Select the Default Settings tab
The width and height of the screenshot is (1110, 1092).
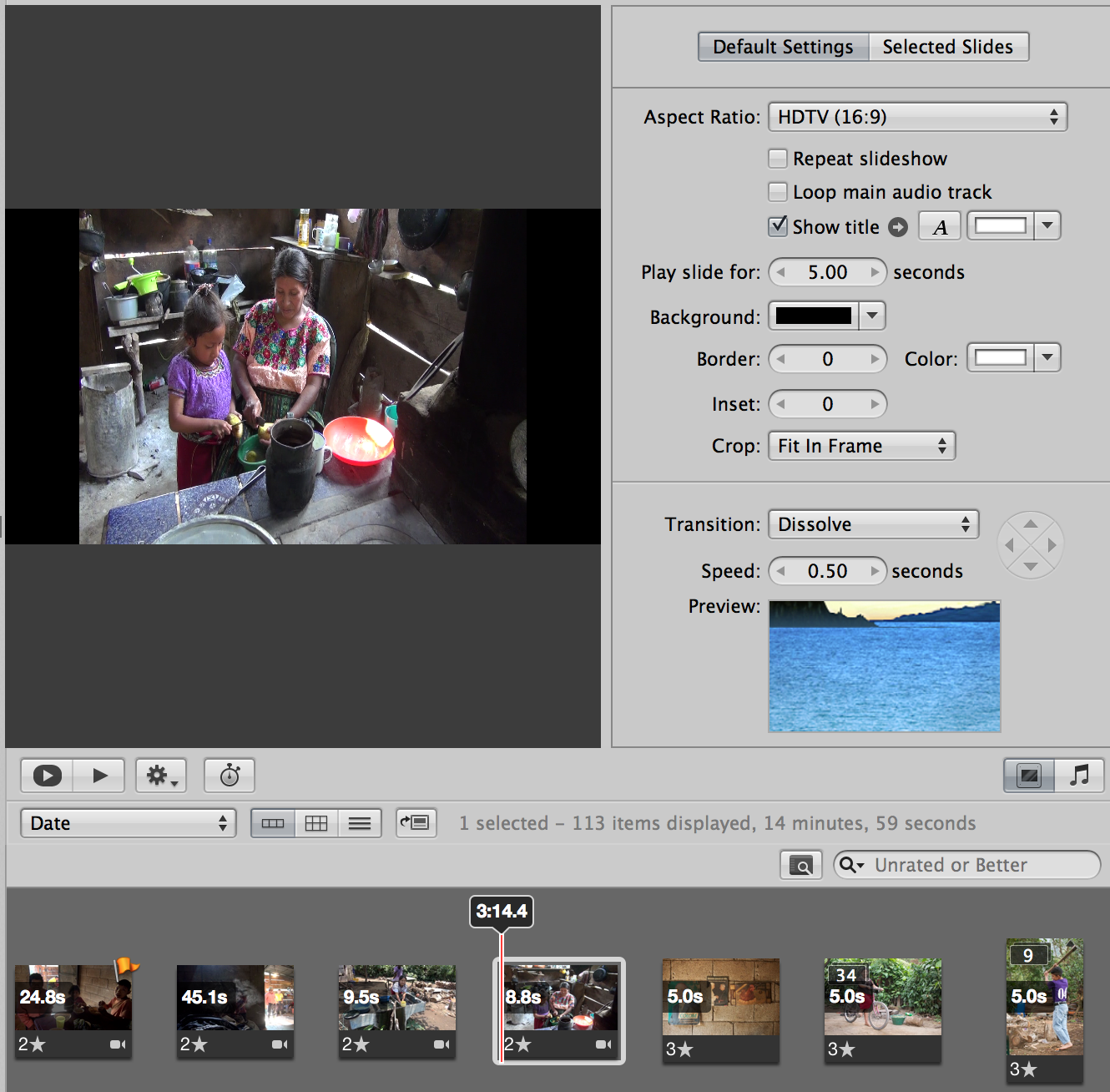783,47
